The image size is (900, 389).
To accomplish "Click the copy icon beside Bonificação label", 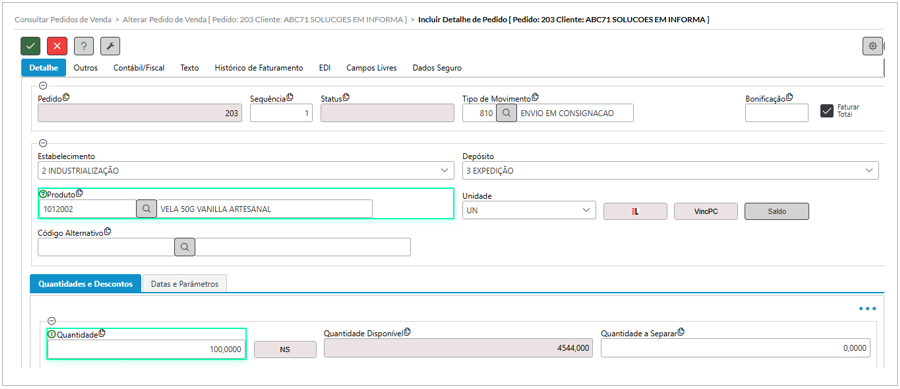I will [789, 98].
